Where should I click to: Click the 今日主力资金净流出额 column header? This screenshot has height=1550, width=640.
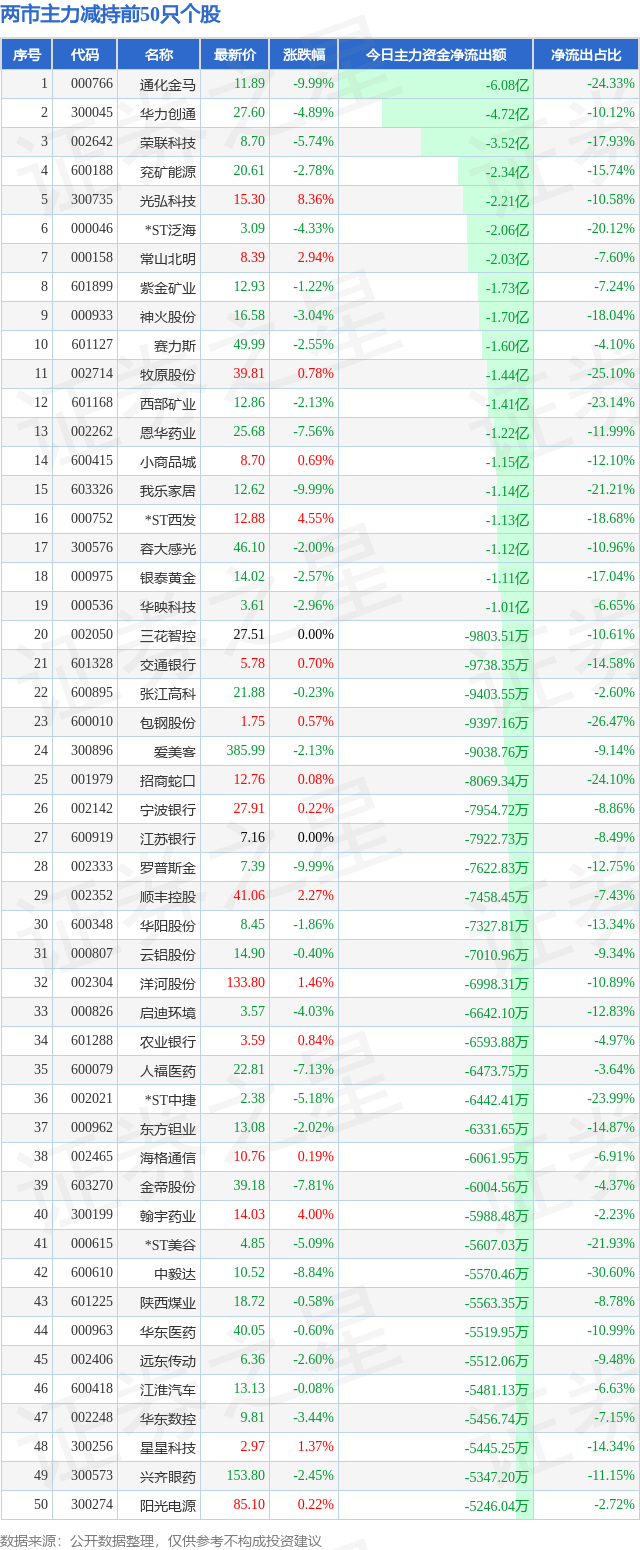436,54
